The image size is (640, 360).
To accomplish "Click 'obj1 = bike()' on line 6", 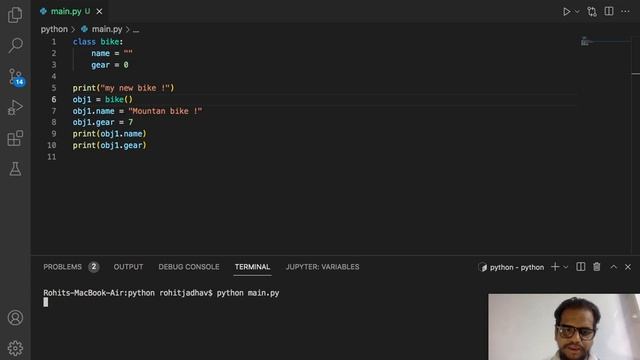I will (x=103, y=100).
